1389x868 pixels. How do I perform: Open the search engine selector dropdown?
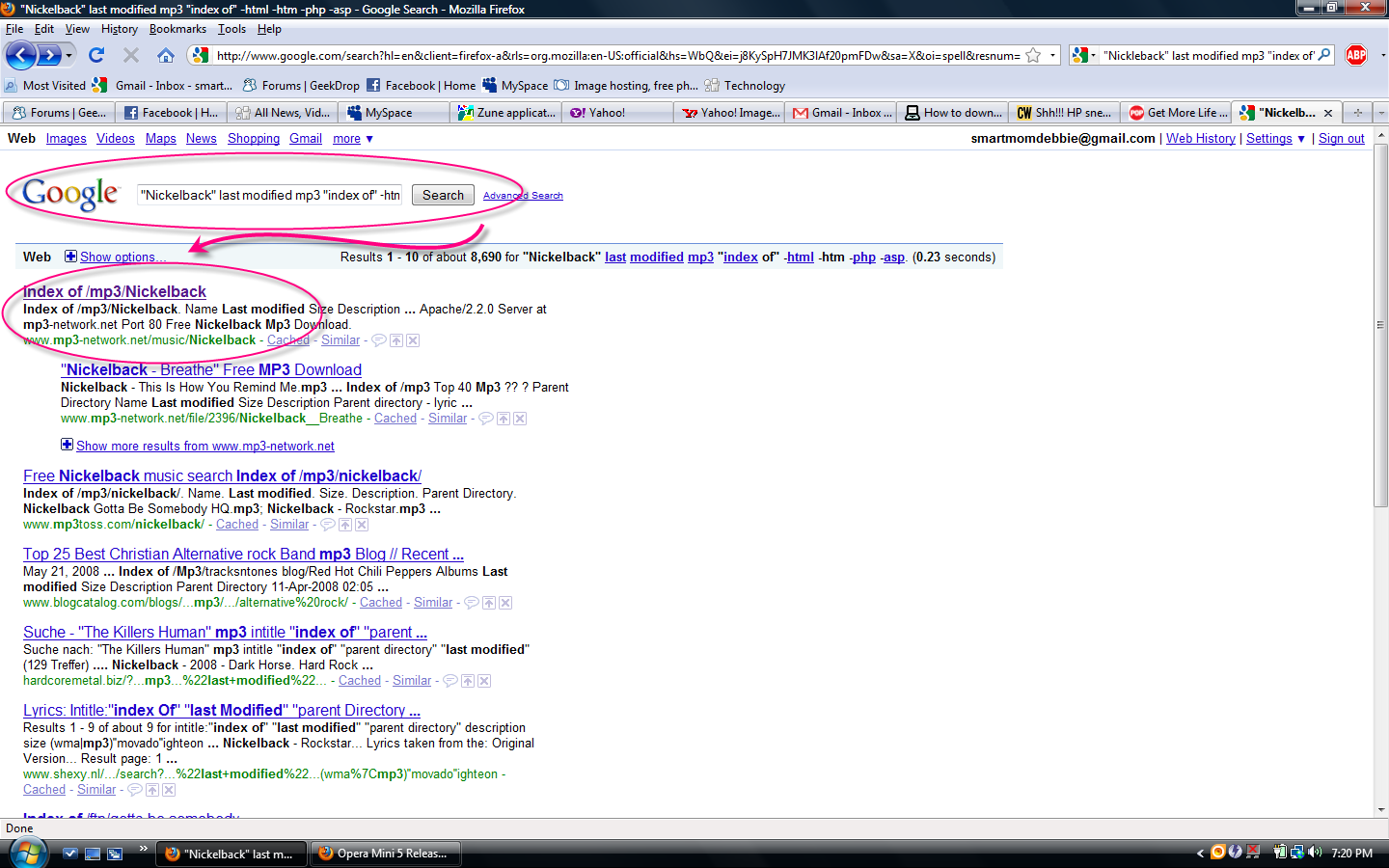pos(1084,56)
